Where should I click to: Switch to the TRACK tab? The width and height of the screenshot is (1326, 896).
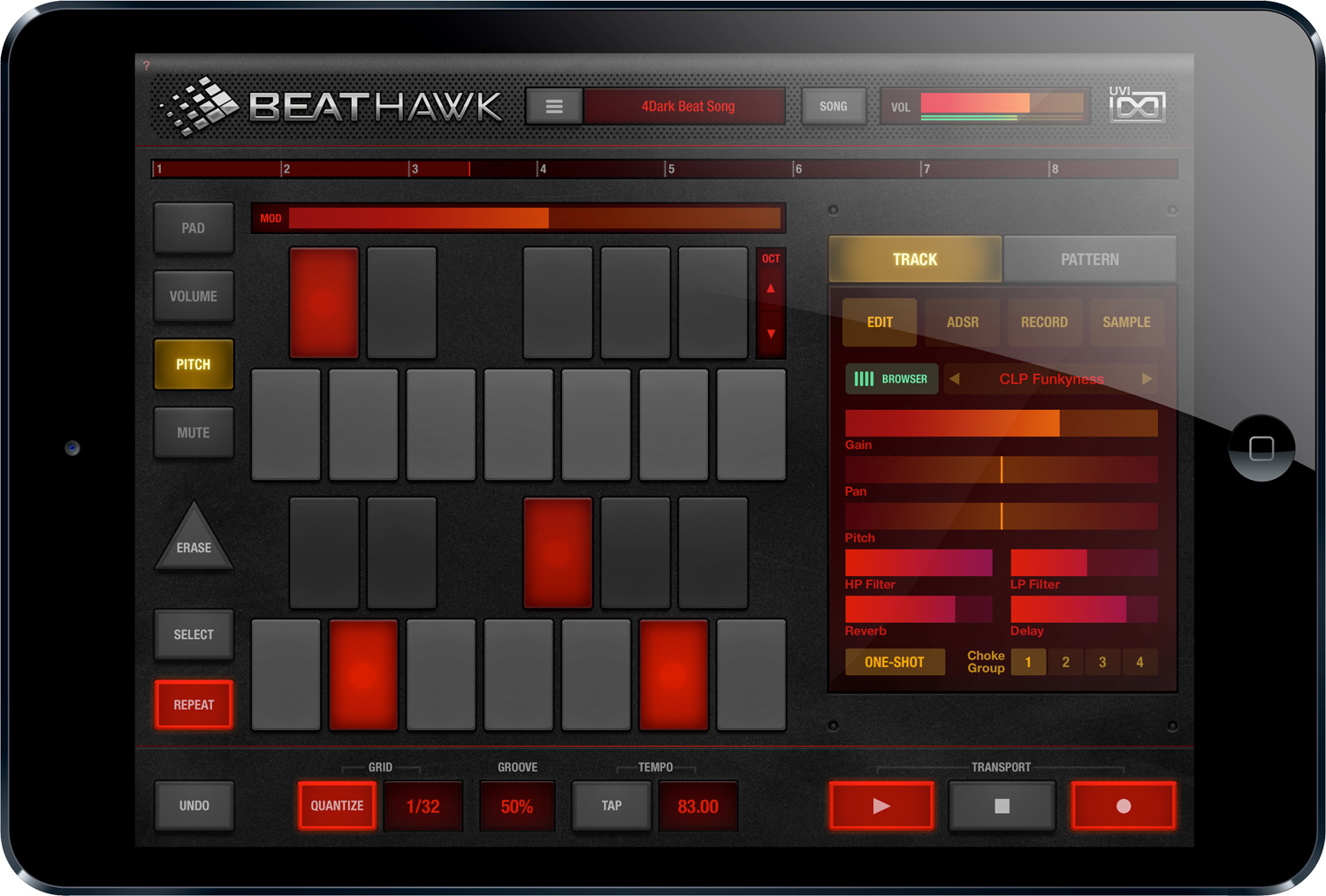click(915, 259)
